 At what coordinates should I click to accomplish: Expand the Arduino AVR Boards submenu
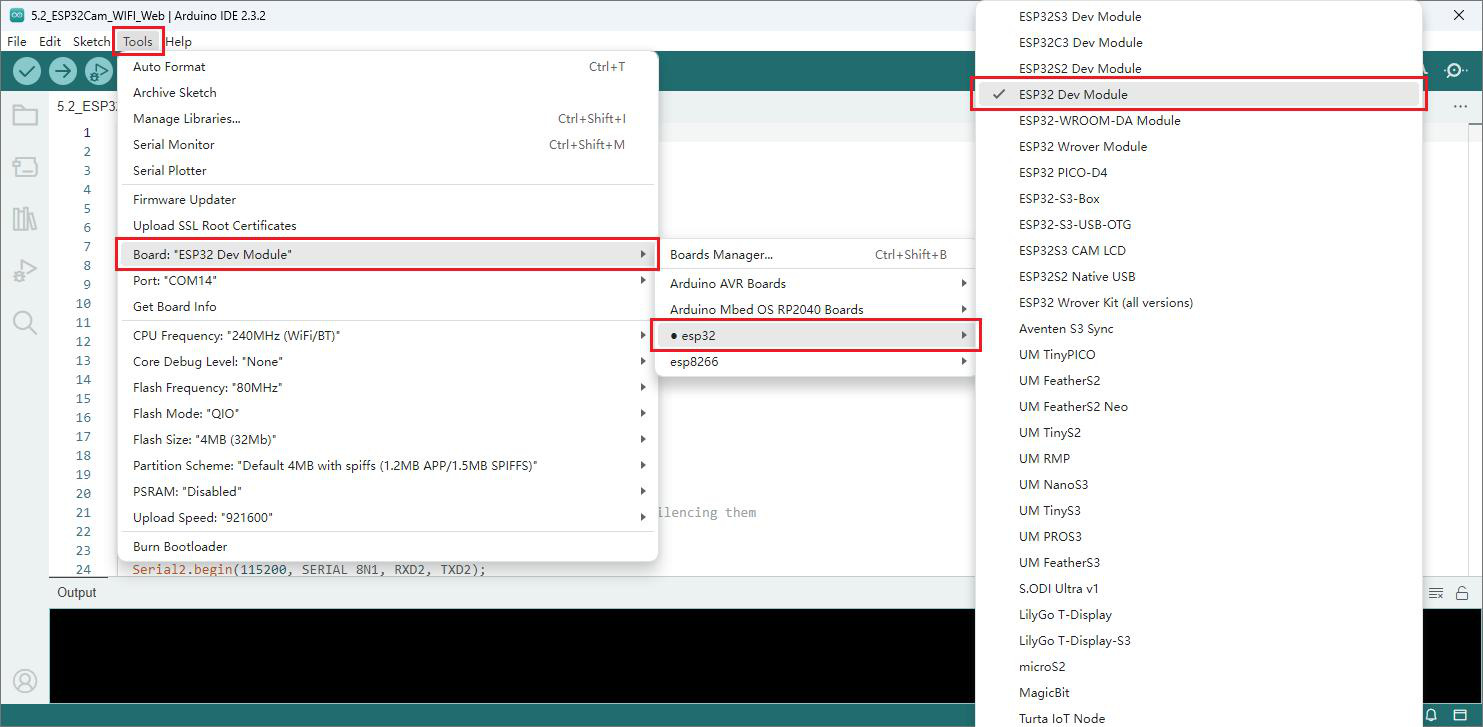click(x=816, y=283)
